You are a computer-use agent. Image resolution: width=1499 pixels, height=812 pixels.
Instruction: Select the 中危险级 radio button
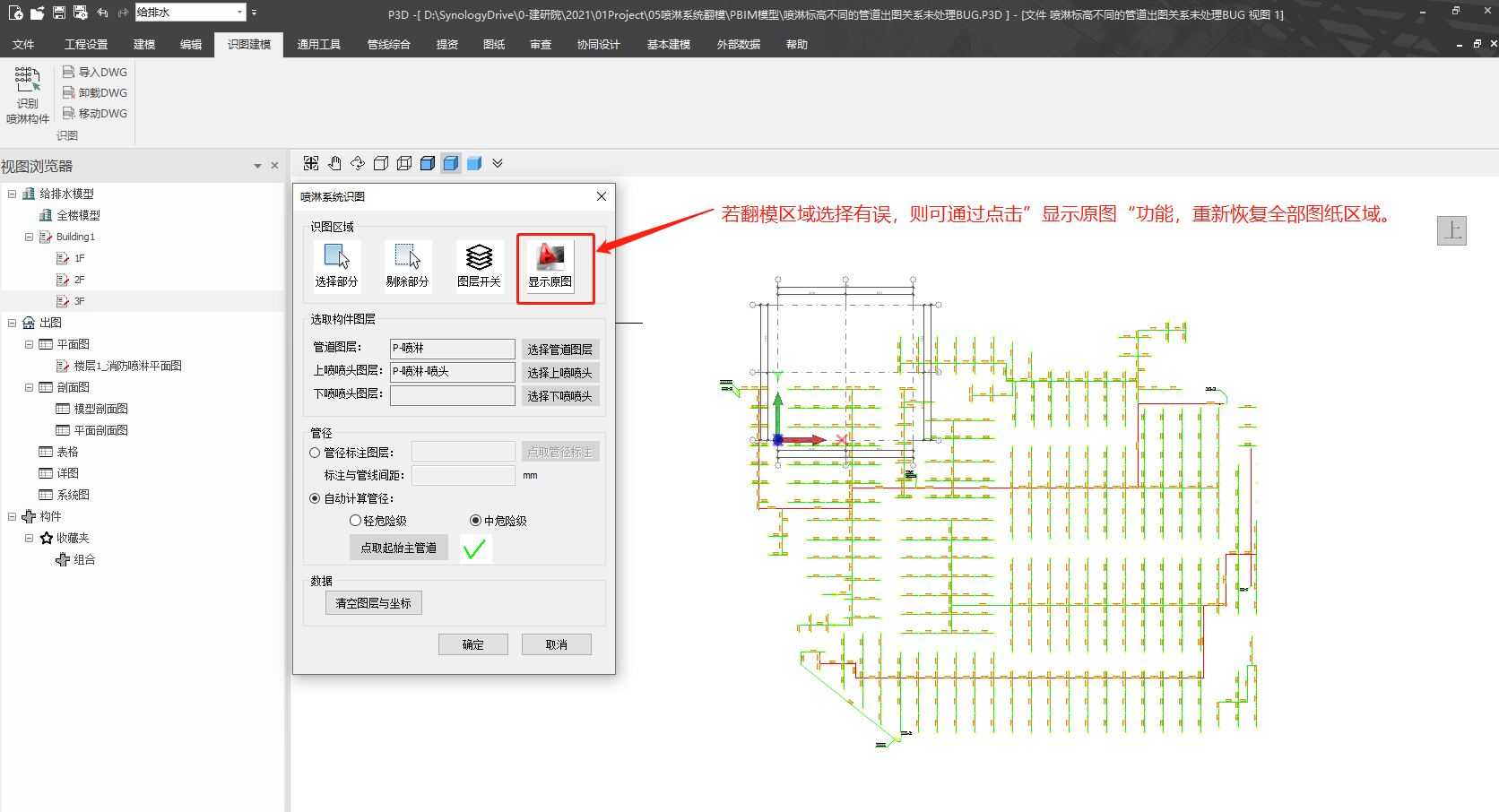point(475,521)
